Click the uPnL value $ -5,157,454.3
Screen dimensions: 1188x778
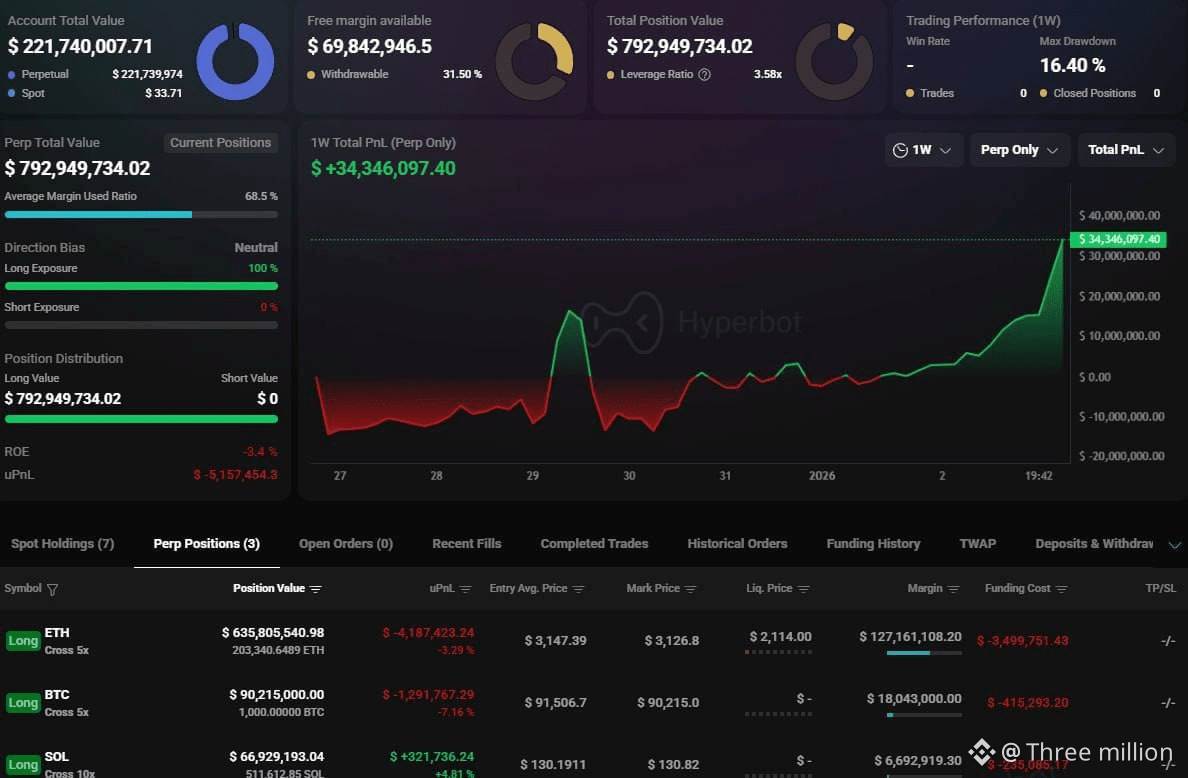coord(236,475)
